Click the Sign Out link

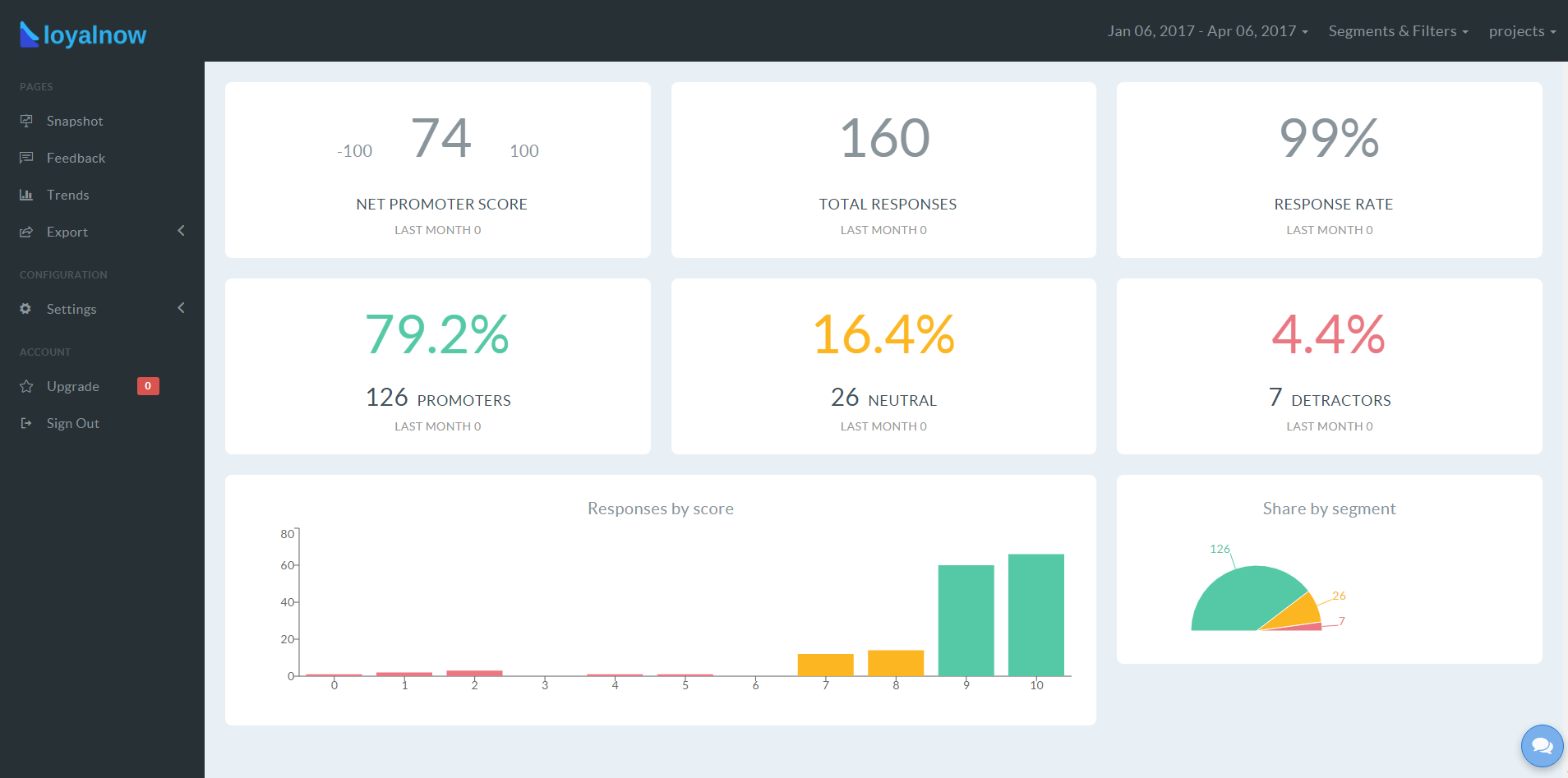(x=72, y=423)
